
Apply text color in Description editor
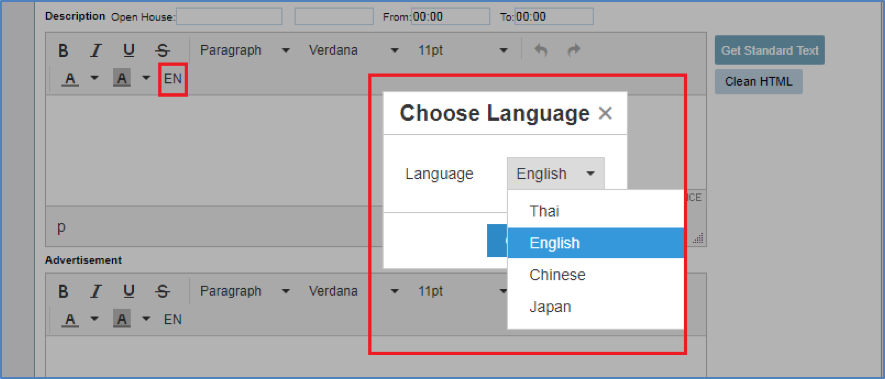click(70, 79)
